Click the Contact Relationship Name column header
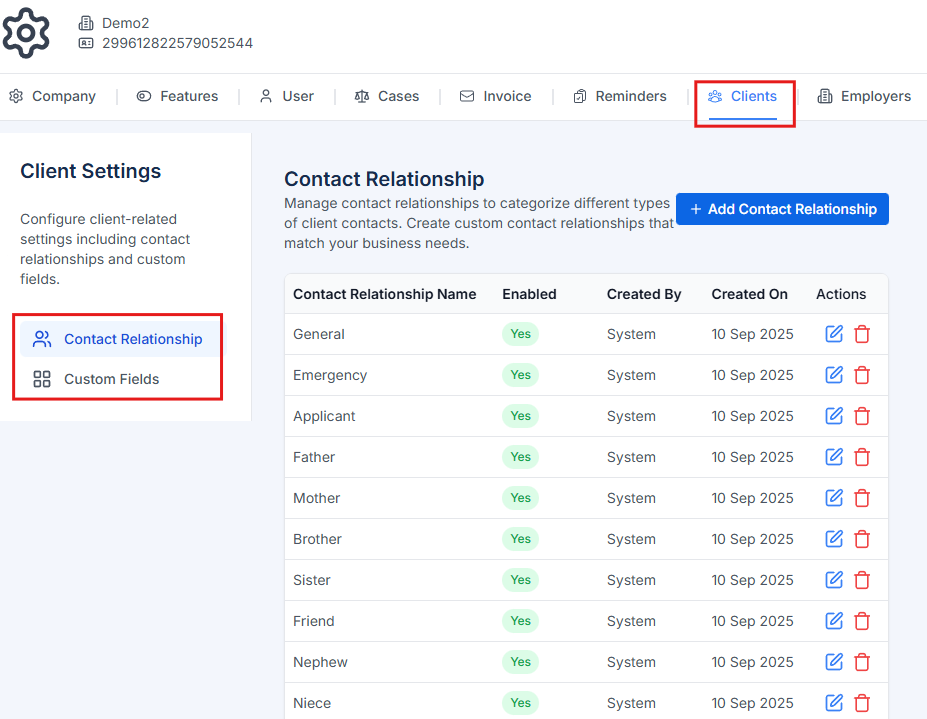Viewport: 927px width, 719px height. tap(385, 294)
